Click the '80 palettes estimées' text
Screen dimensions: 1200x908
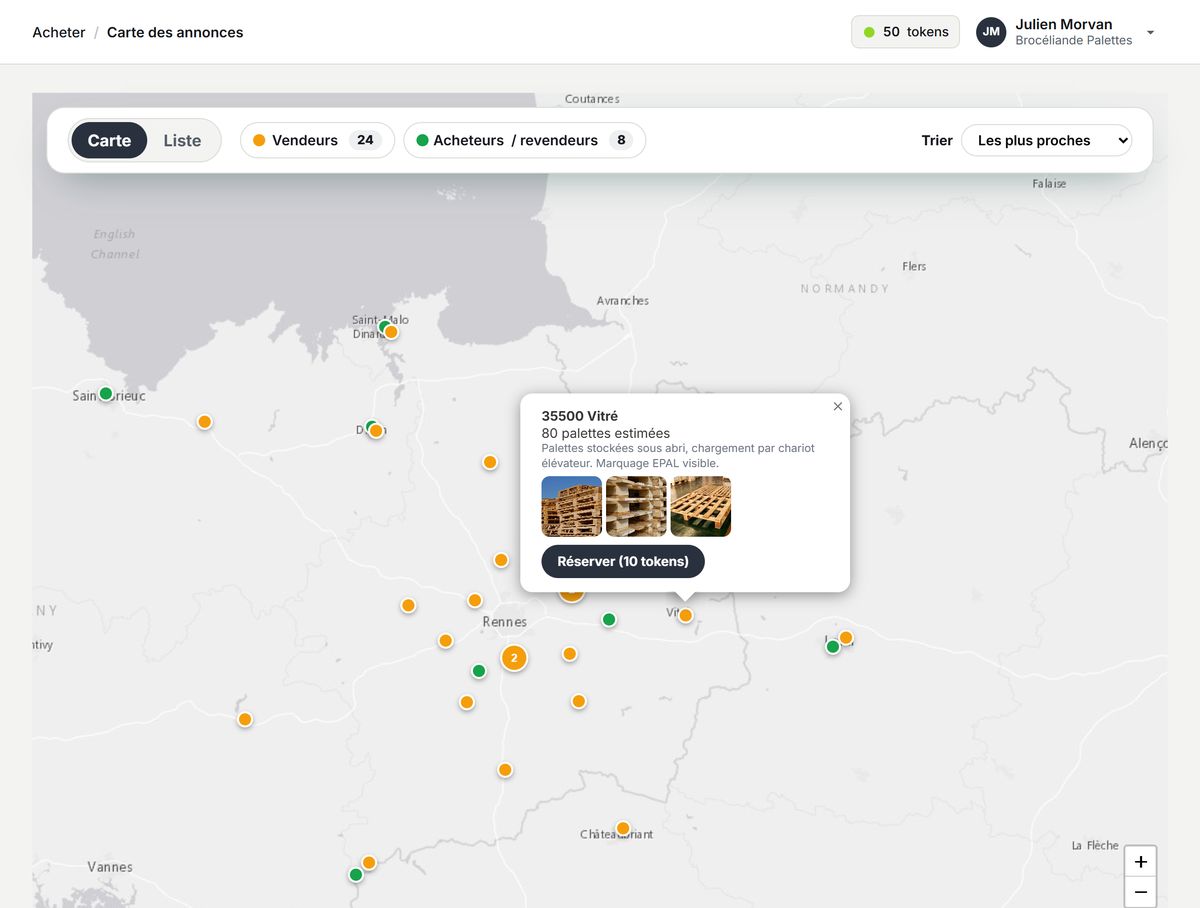[x=606, y=433]
